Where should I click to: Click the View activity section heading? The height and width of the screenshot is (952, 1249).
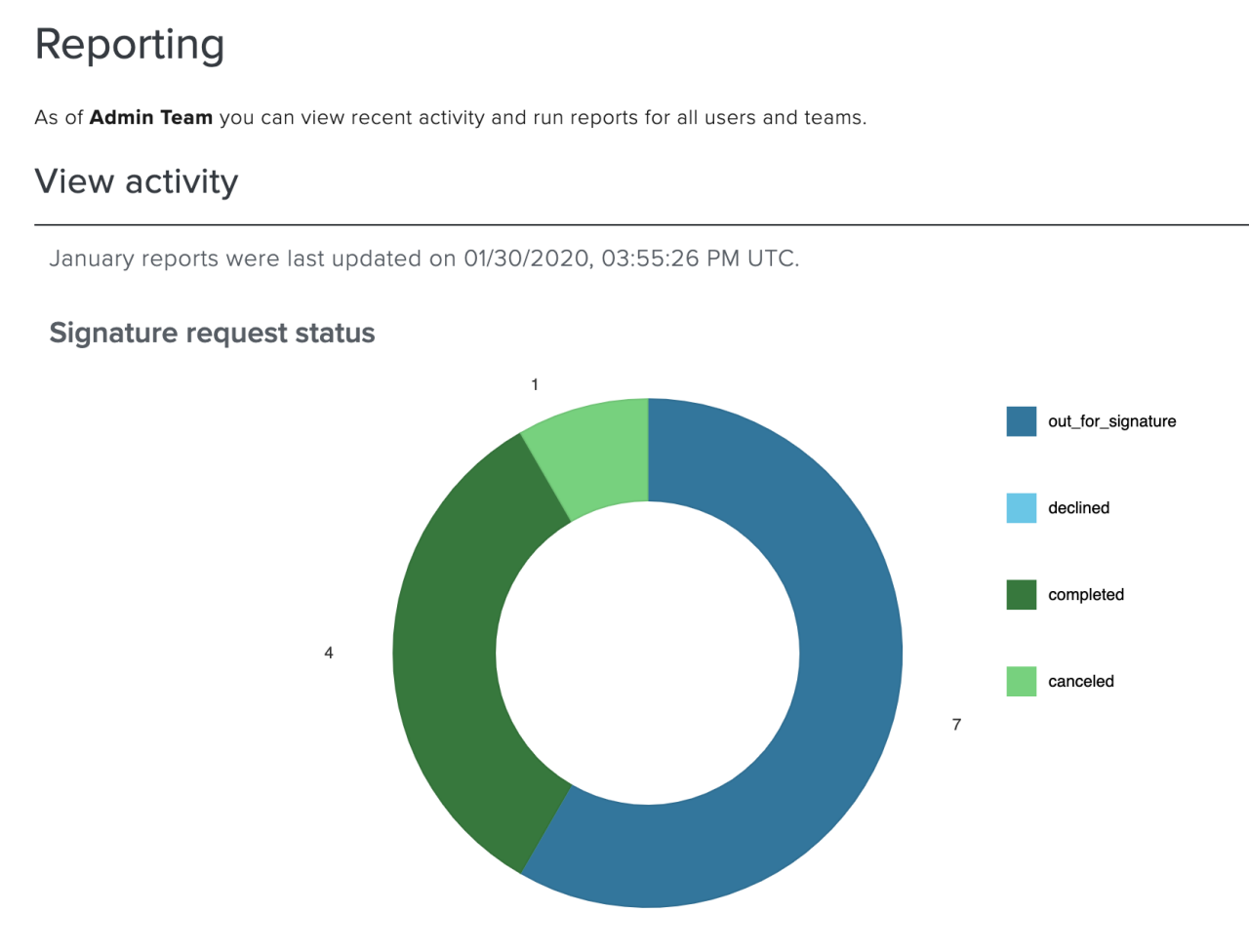click(x=137, y=181)
